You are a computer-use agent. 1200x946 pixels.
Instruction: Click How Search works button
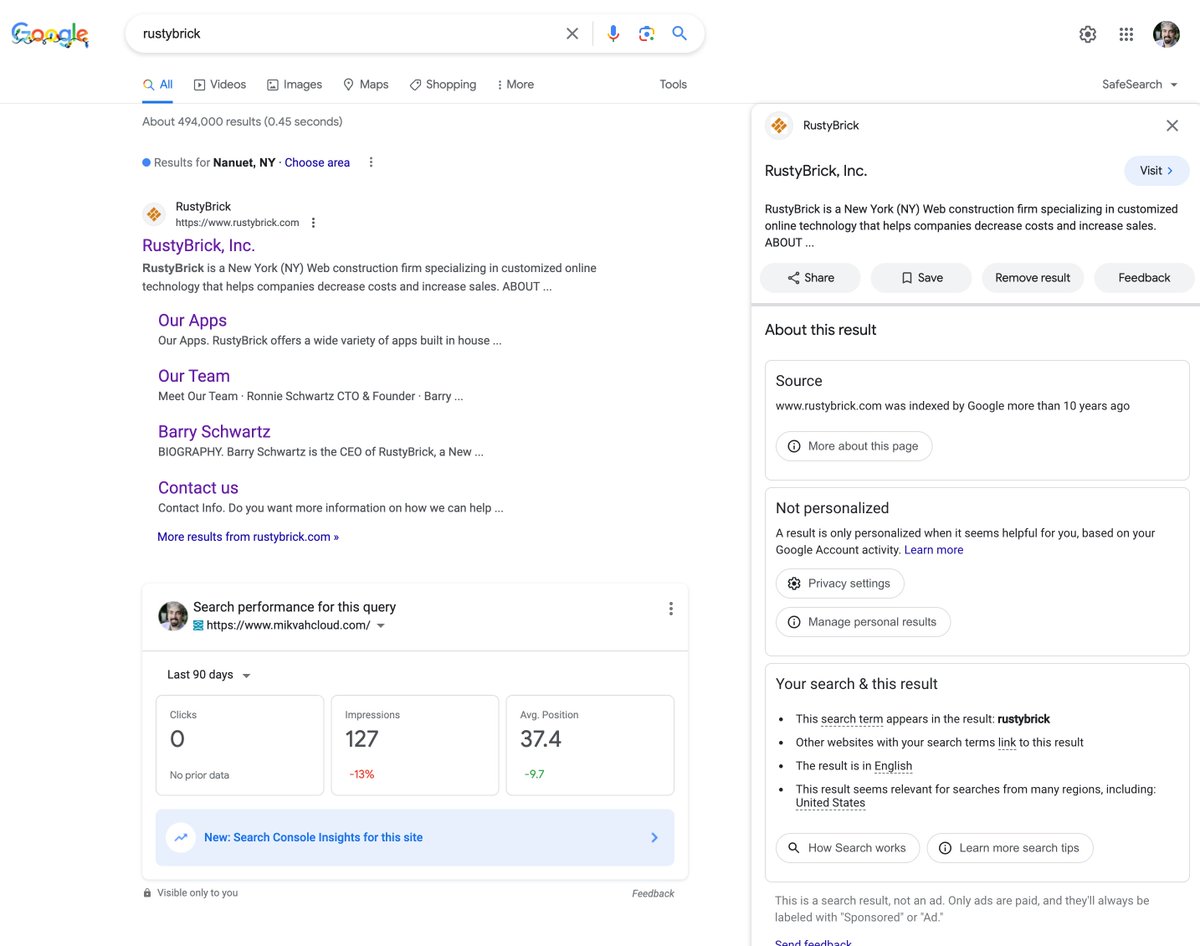point(847,848)
